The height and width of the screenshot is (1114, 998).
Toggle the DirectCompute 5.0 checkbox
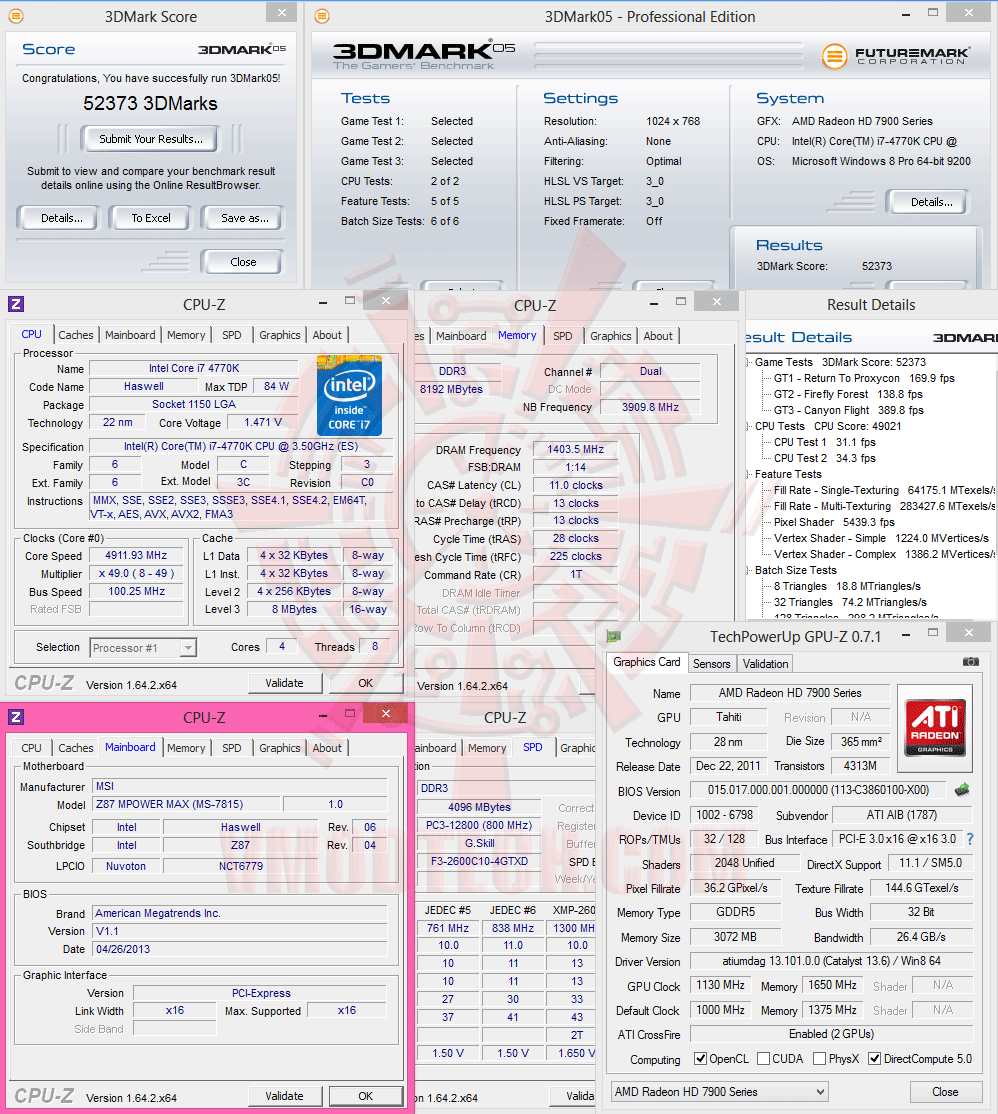point(875,1059)
